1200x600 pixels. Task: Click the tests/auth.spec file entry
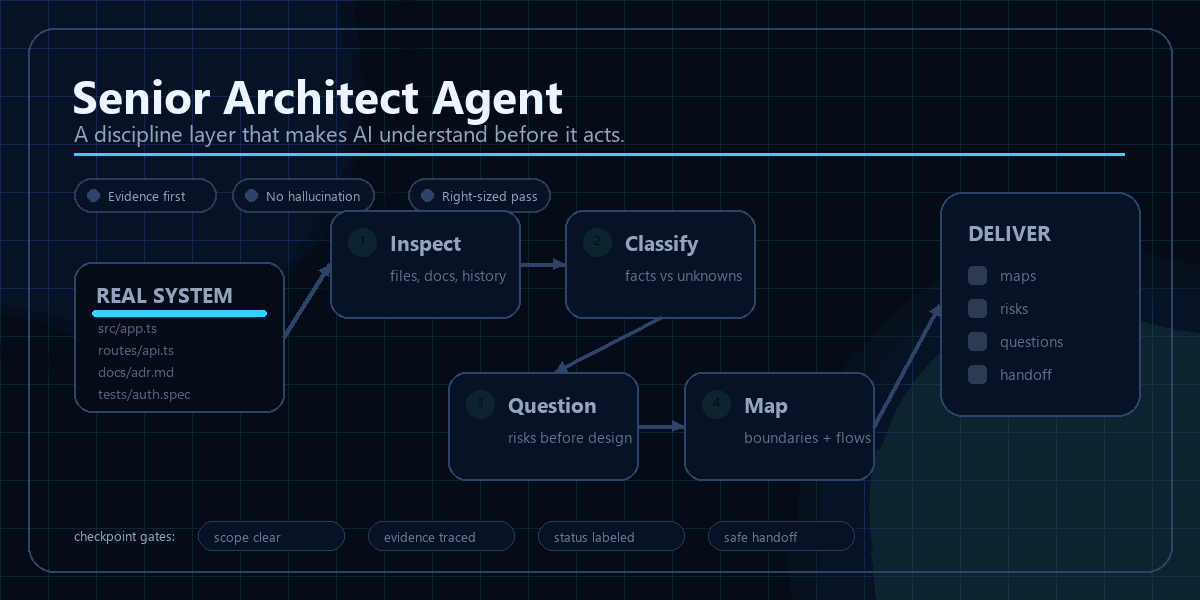coord(144,394)
